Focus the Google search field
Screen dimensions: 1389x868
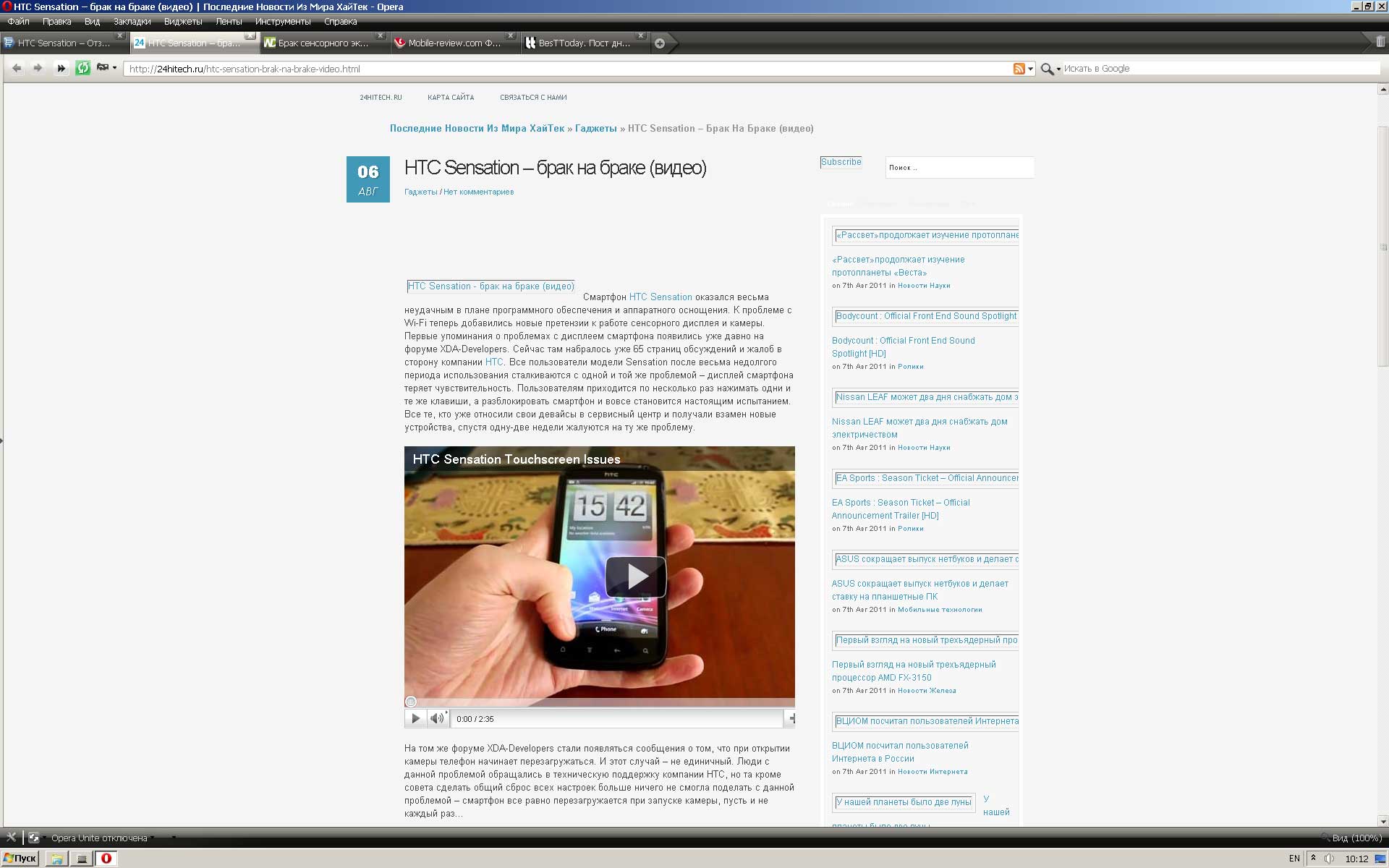1221,69
